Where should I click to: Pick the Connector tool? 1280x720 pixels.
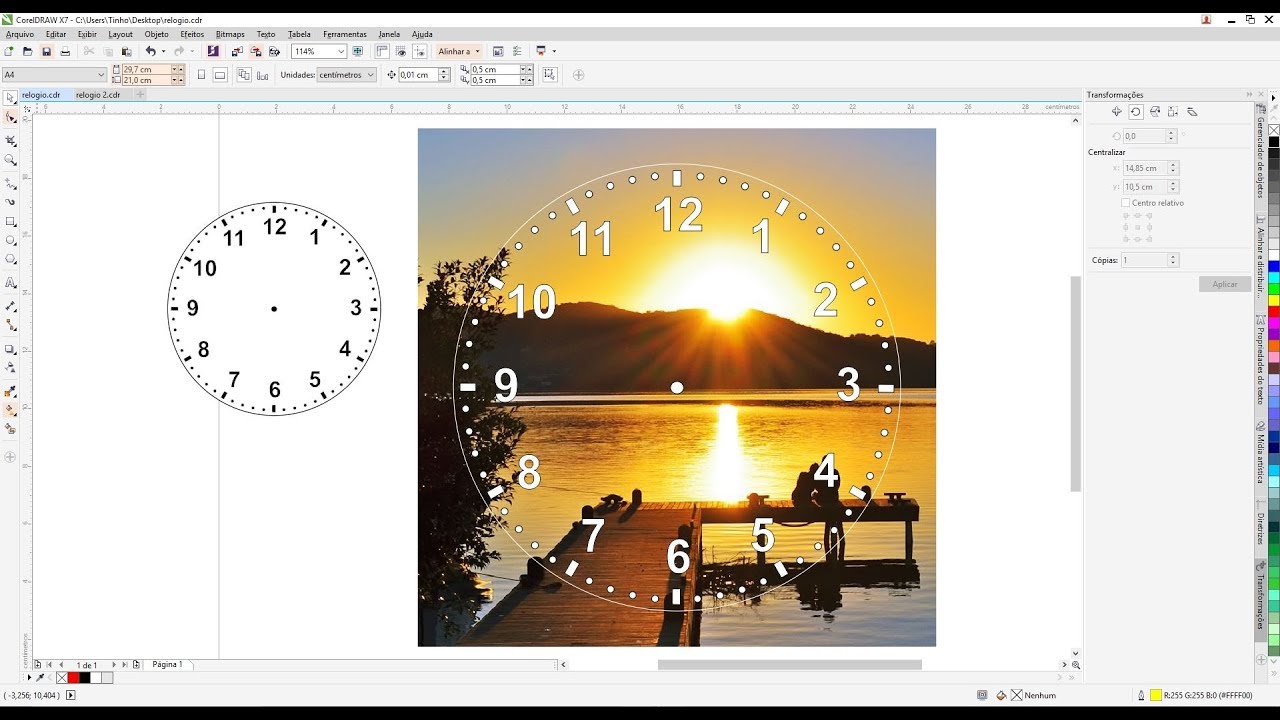click(11, 326)
